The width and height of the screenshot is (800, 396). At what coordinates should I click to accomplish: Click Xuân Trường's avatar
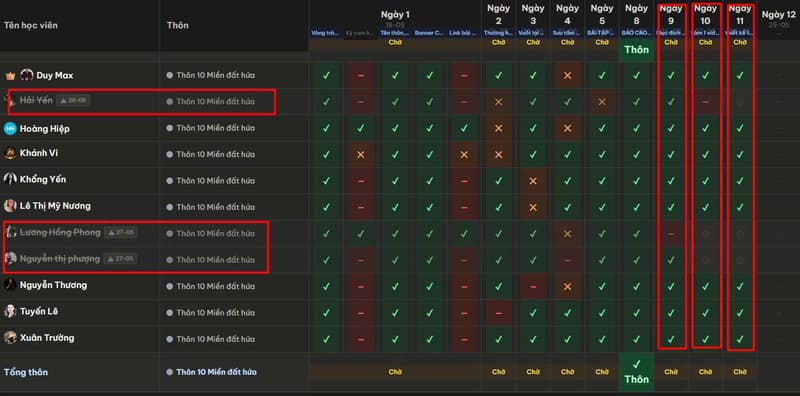pos(10,338)
